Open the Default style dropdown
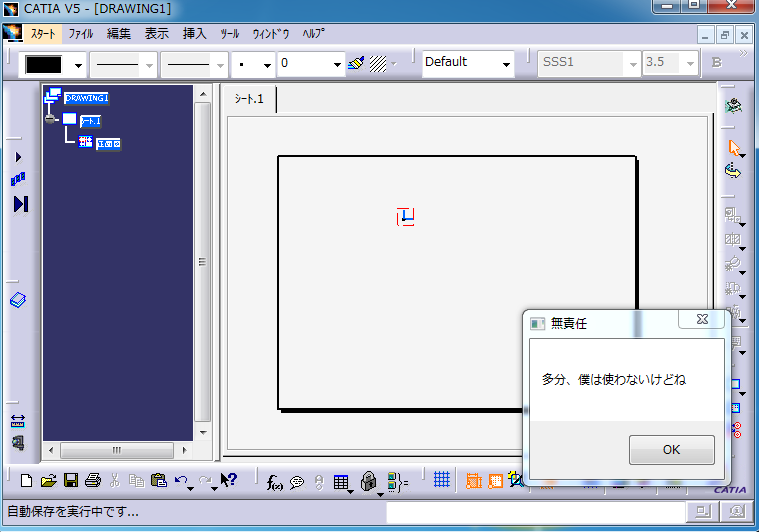Image resolution: width=759 pixels, height=532 pixels. pos(506,64)
